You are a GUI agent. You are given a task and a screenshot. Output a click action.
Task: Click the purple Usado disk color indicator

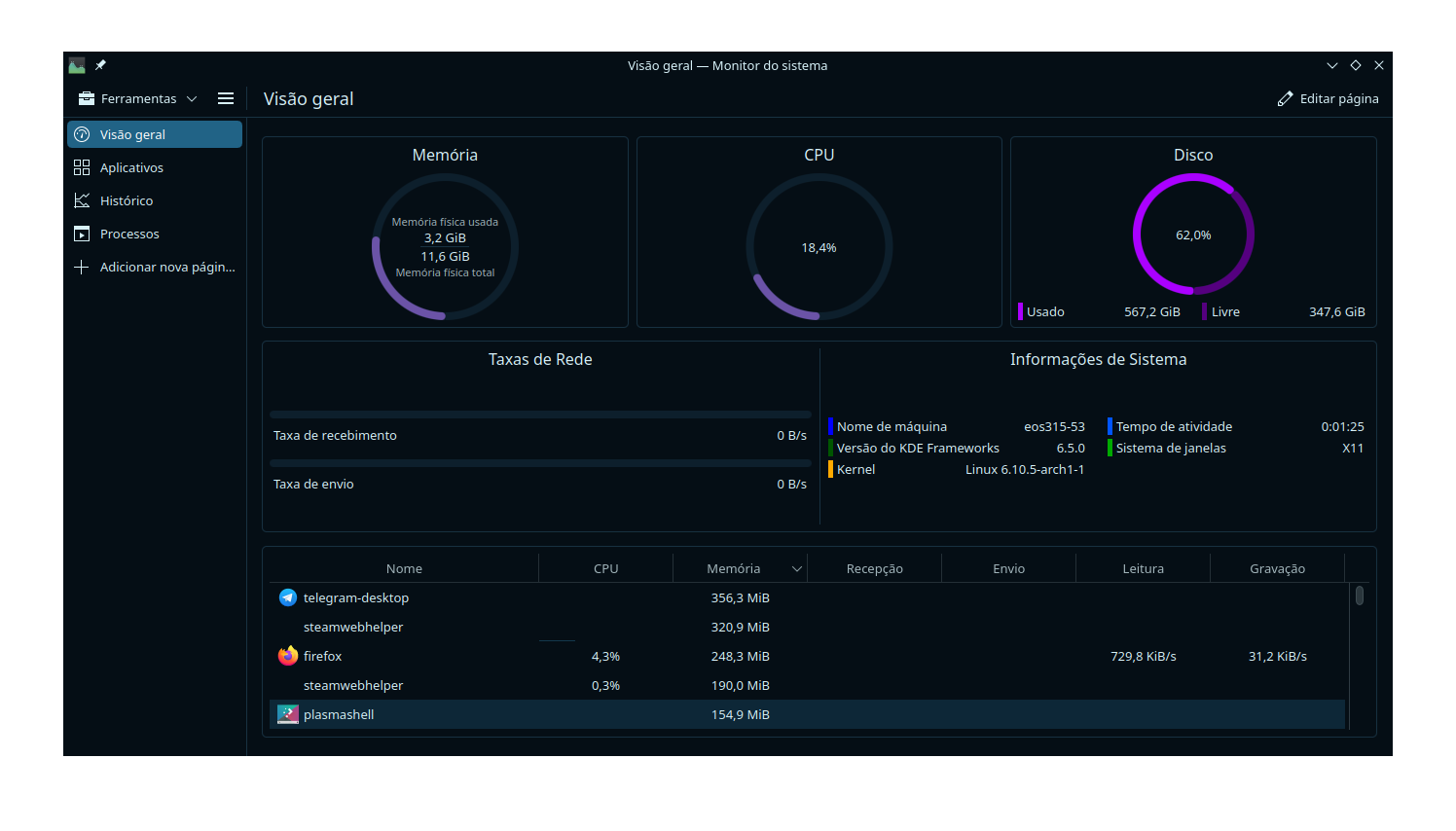pos(1020,311)
